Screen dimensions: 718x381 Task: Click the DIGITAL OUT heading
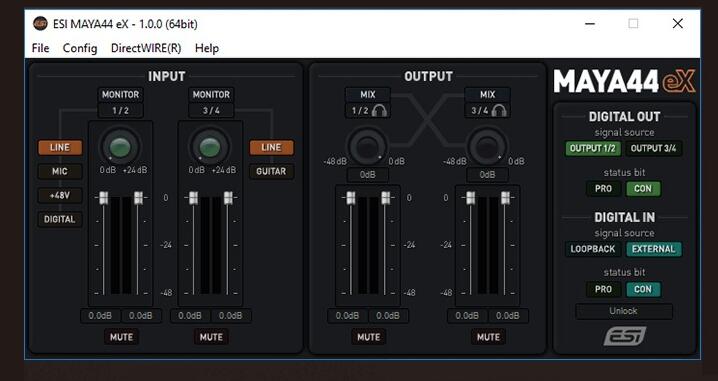pos(624,117)
